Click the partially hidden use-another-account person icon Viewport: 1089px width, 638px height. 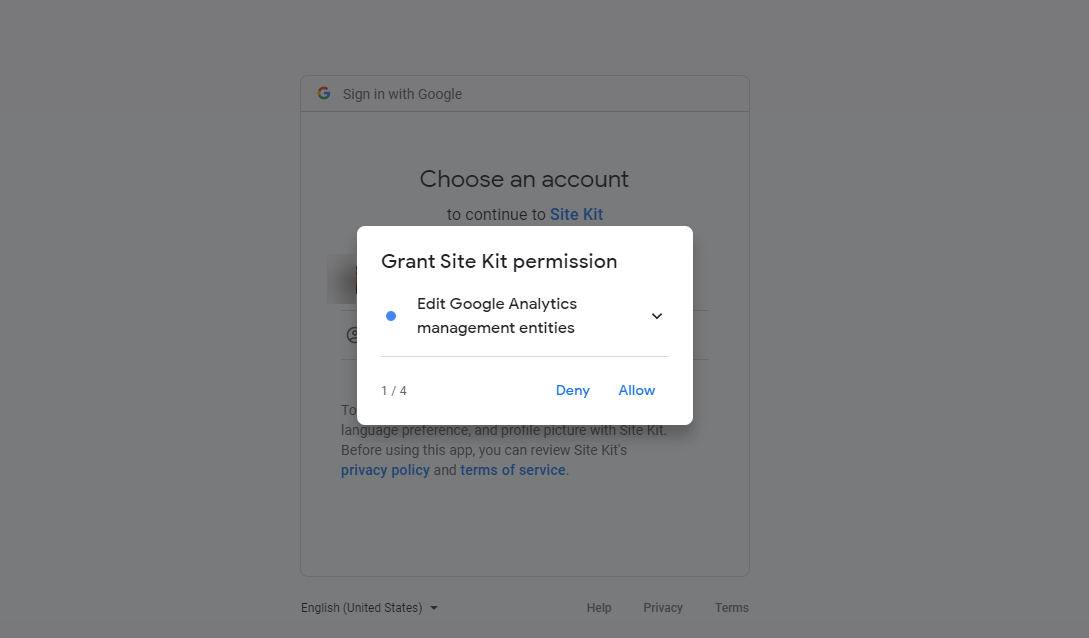coord(351,335)
